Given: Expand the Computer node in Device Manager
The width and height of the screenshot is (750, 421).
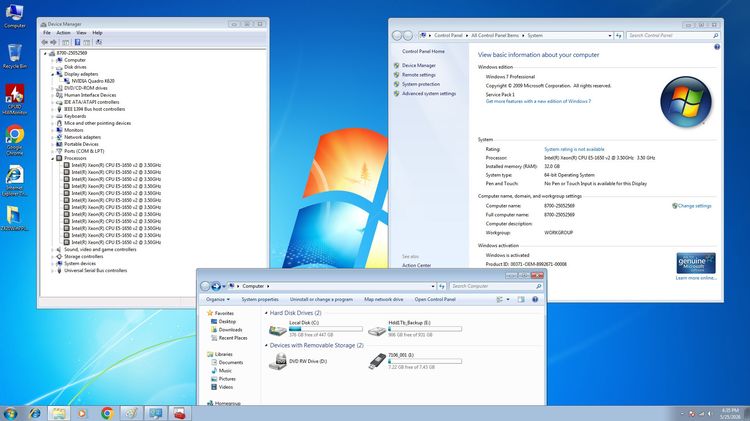Looking at the screenshot, I should (53, 60).
